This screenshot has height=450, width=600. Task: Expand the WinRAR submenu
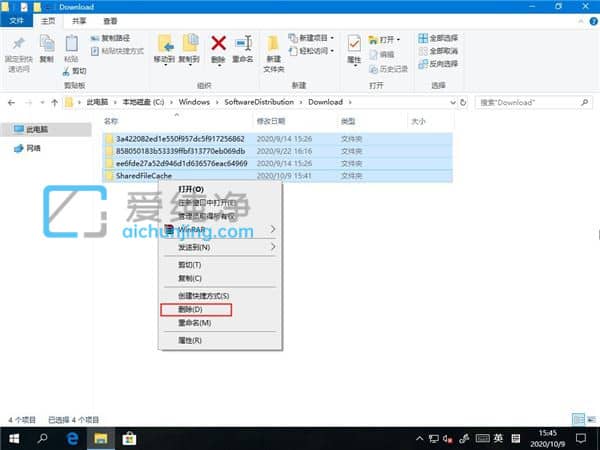click(x=220, y=229)
